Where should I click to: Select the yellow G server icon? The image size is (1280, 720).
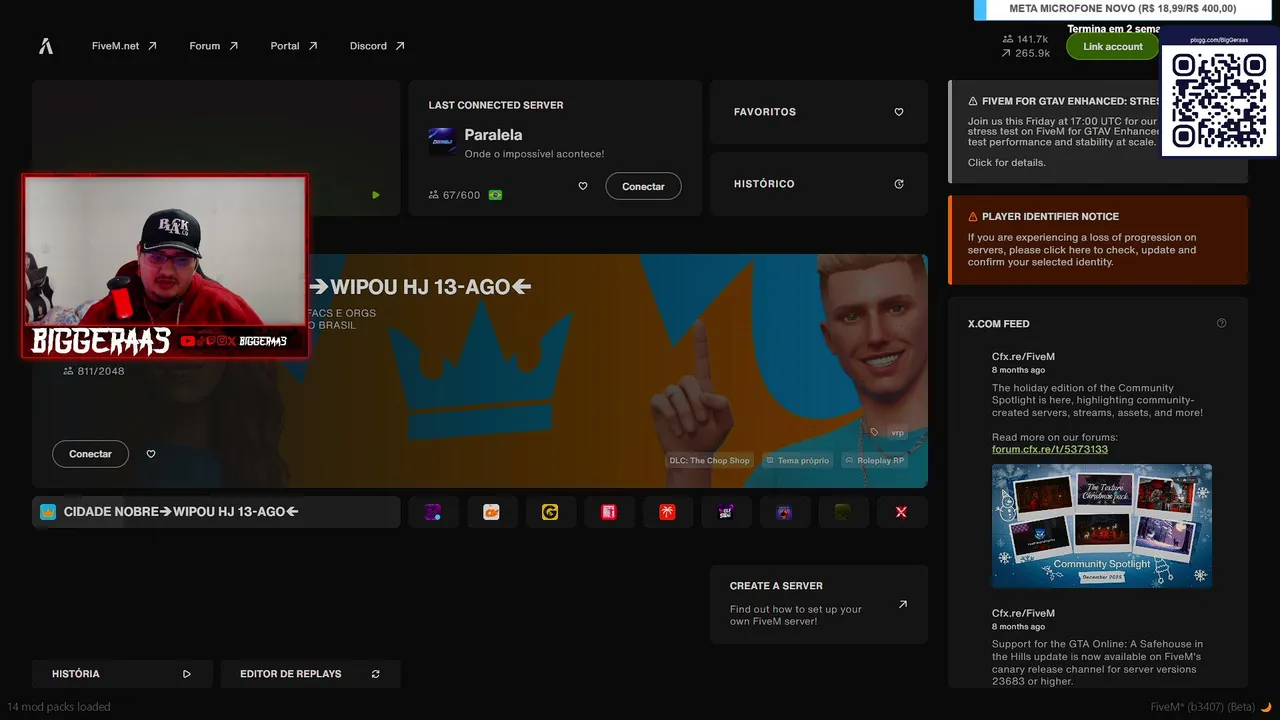click(x=550, y=512)
